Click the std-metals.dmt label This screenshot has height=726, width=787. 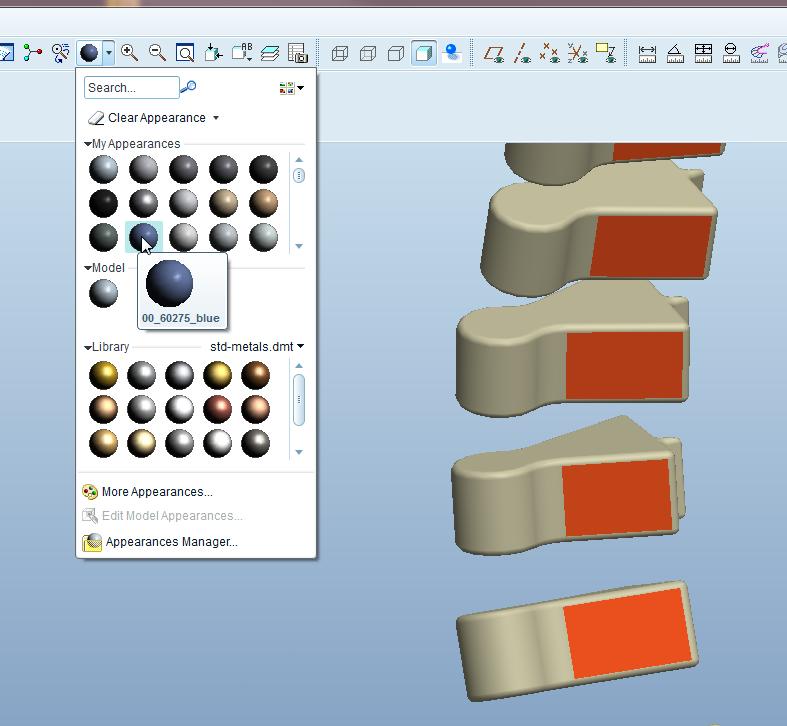tap(251, 346)
